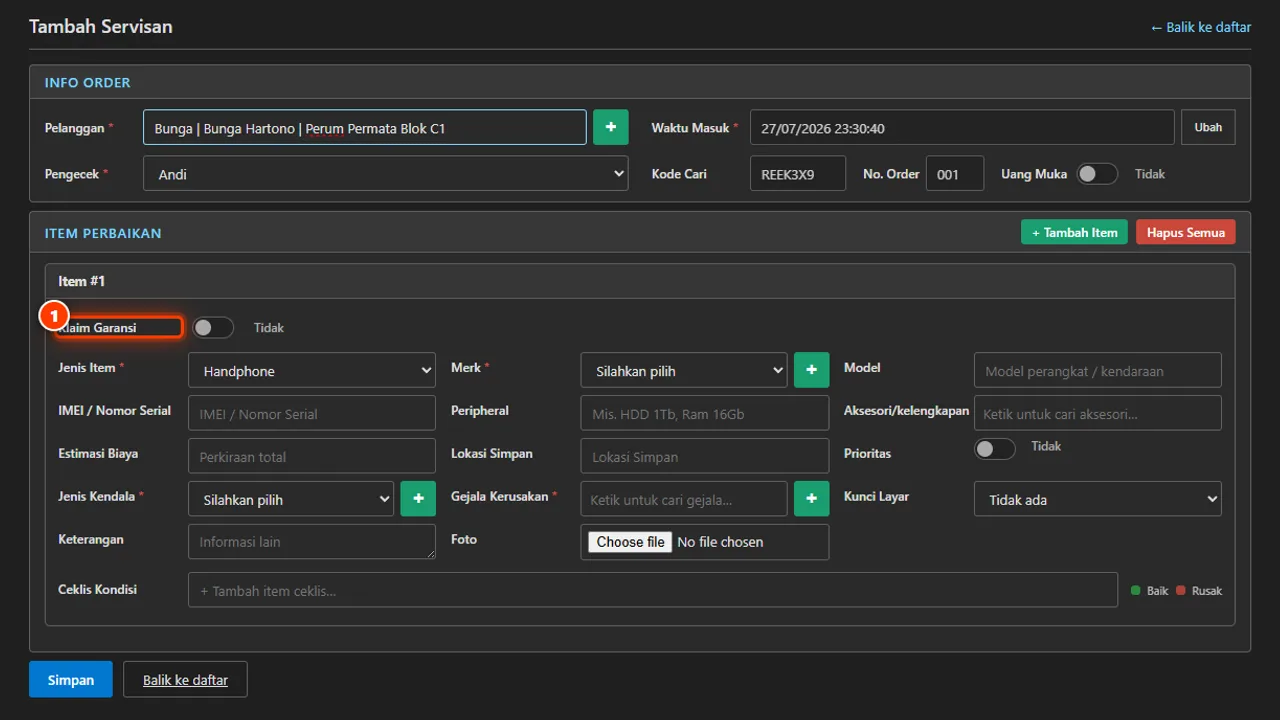1280x720 pixels.
Task: Click the Kode Cari field showing REEK3X9
Action: pyautogui.click(x=798, y=173)
